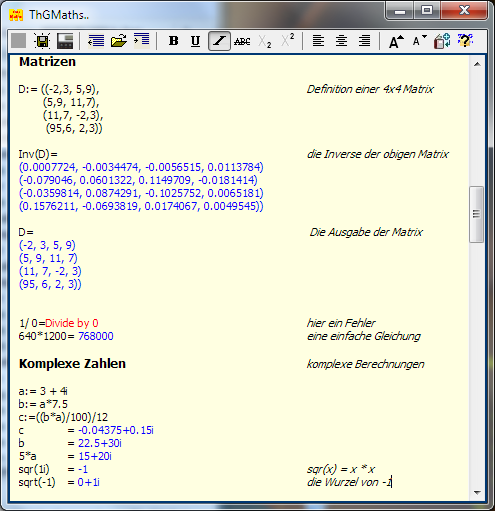
Task: Click the toolbar icon with green plus and arrows
Action: 442,41
